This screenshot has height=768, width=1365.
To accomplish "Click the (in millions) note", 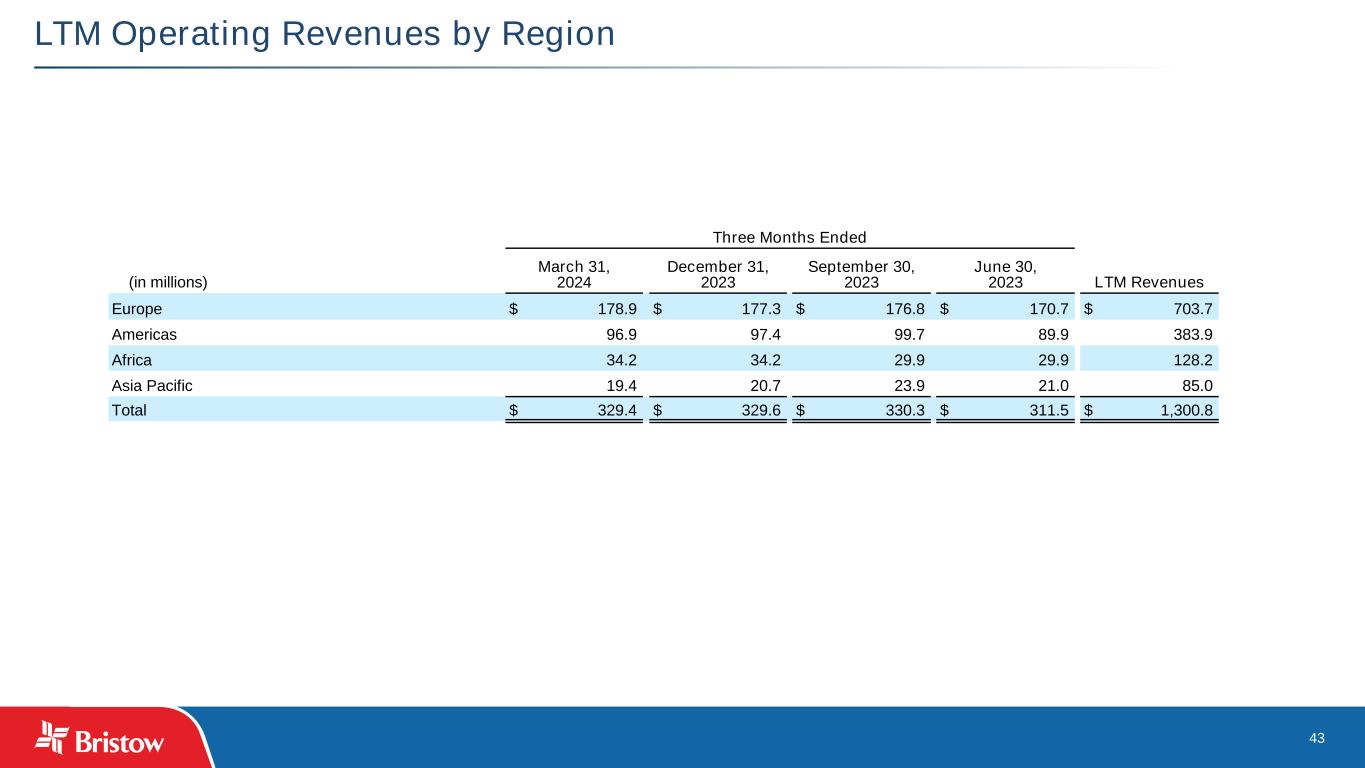I will click(x=169, y=282).
